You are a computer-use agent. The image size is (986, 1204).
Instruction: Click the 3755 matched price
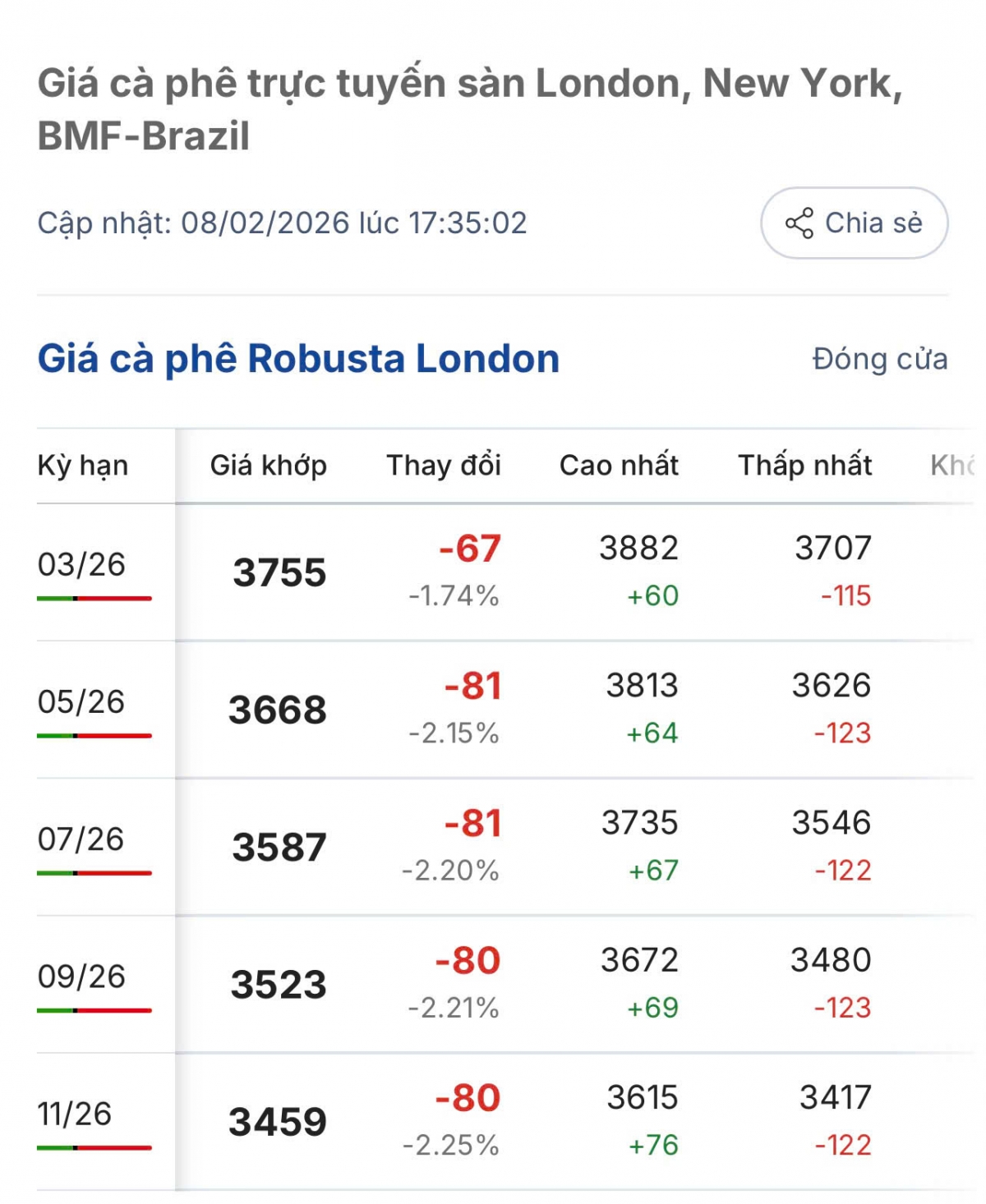pyautogui.click(x=279, y=572)
